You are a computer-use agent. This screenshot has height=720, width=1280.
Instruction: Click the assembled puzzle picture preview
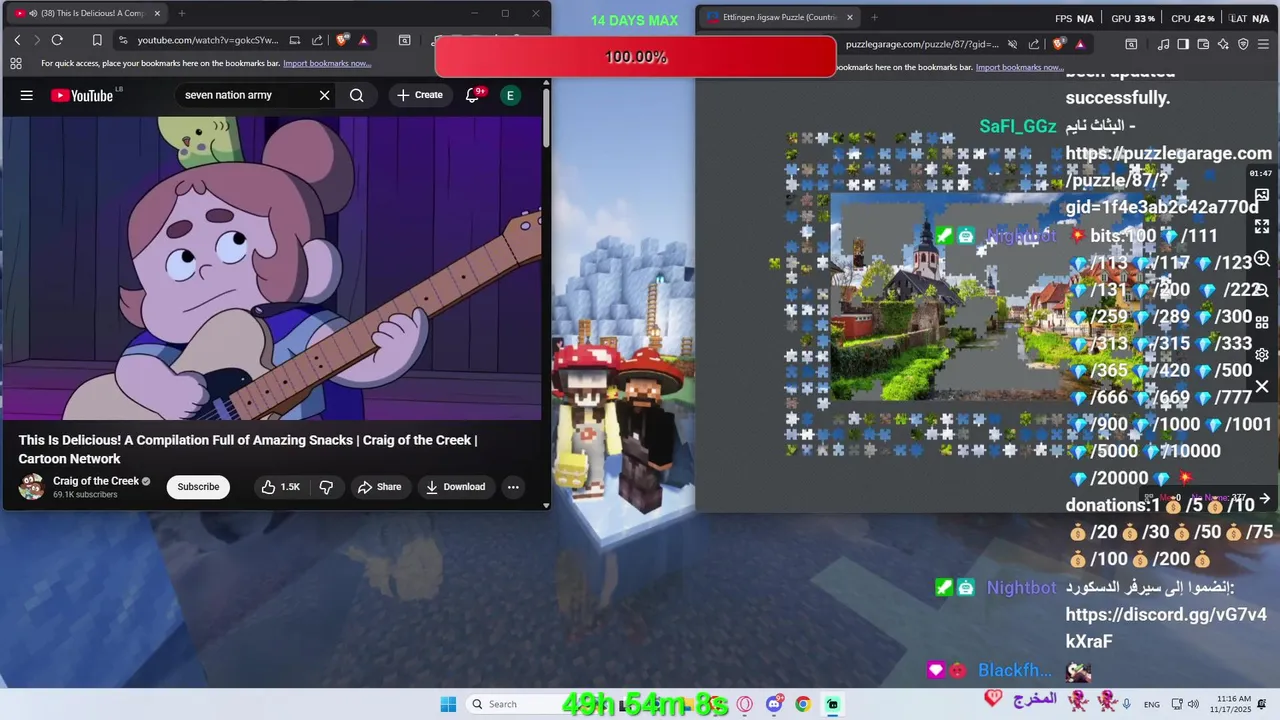pyautogui.click(x=1262, y=195)
